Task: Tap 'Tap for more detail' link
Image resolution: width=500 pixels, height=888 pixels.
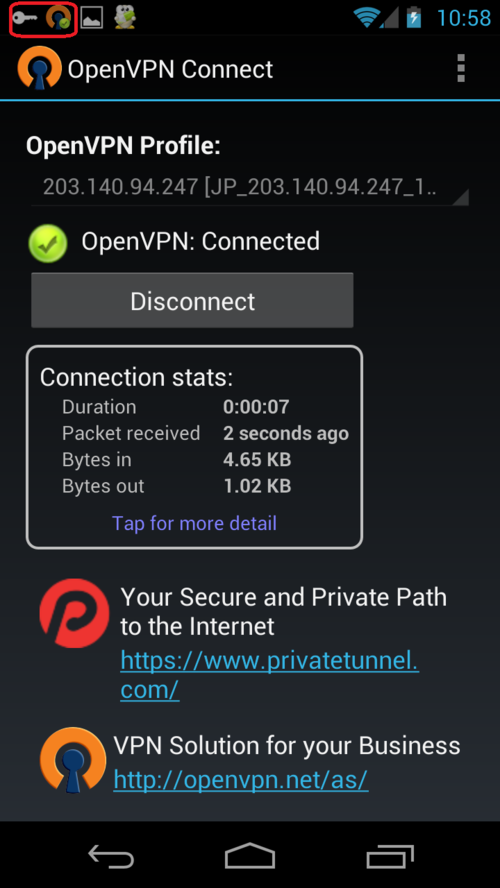Action: pos(194,523)
